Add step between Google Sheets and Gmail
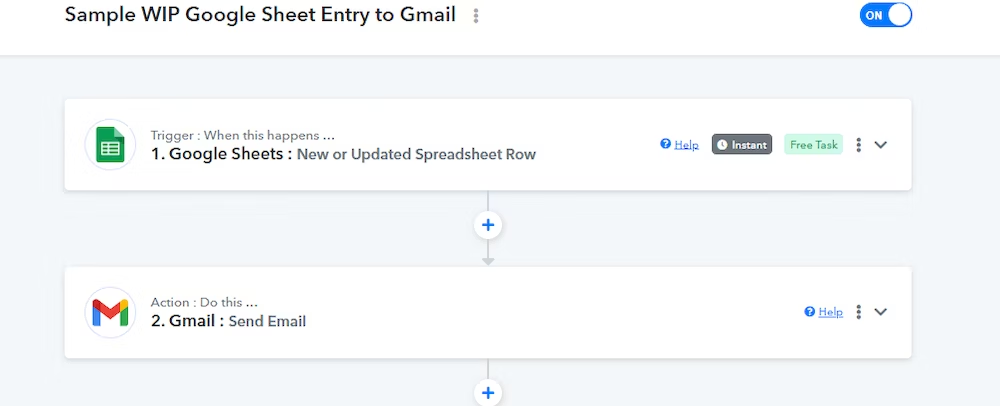The height and width of the screenshot is (406, 1000). (488, 225)
